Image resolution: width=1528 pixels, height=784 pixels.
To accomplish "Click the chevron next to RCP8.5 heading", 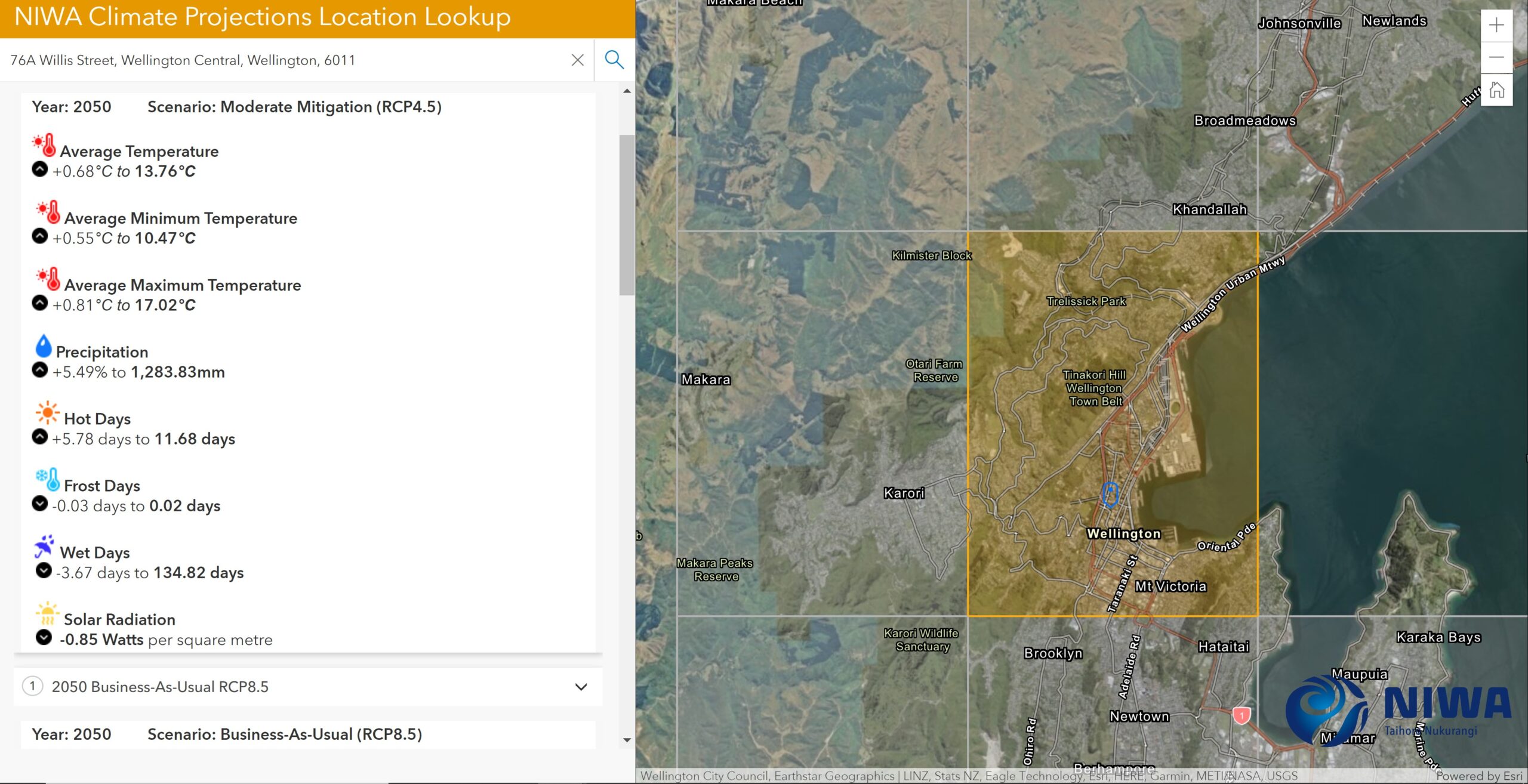I will click(x=581, y=687).
